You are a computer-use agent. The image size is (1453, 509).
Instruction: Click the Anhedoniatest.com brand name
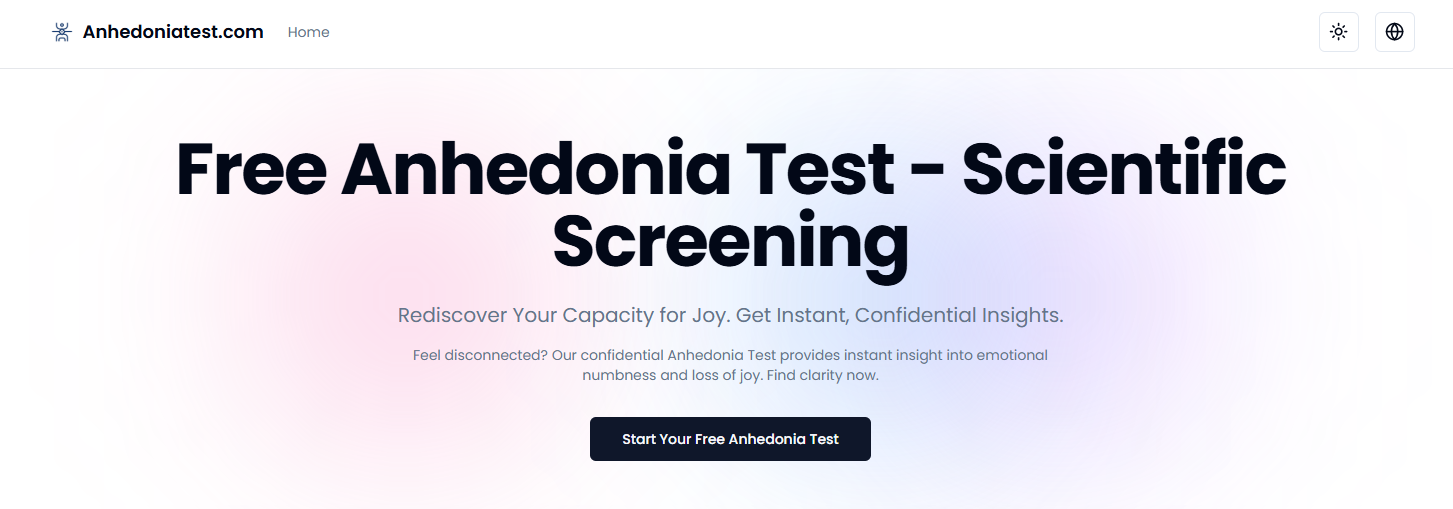coord(173,32)
